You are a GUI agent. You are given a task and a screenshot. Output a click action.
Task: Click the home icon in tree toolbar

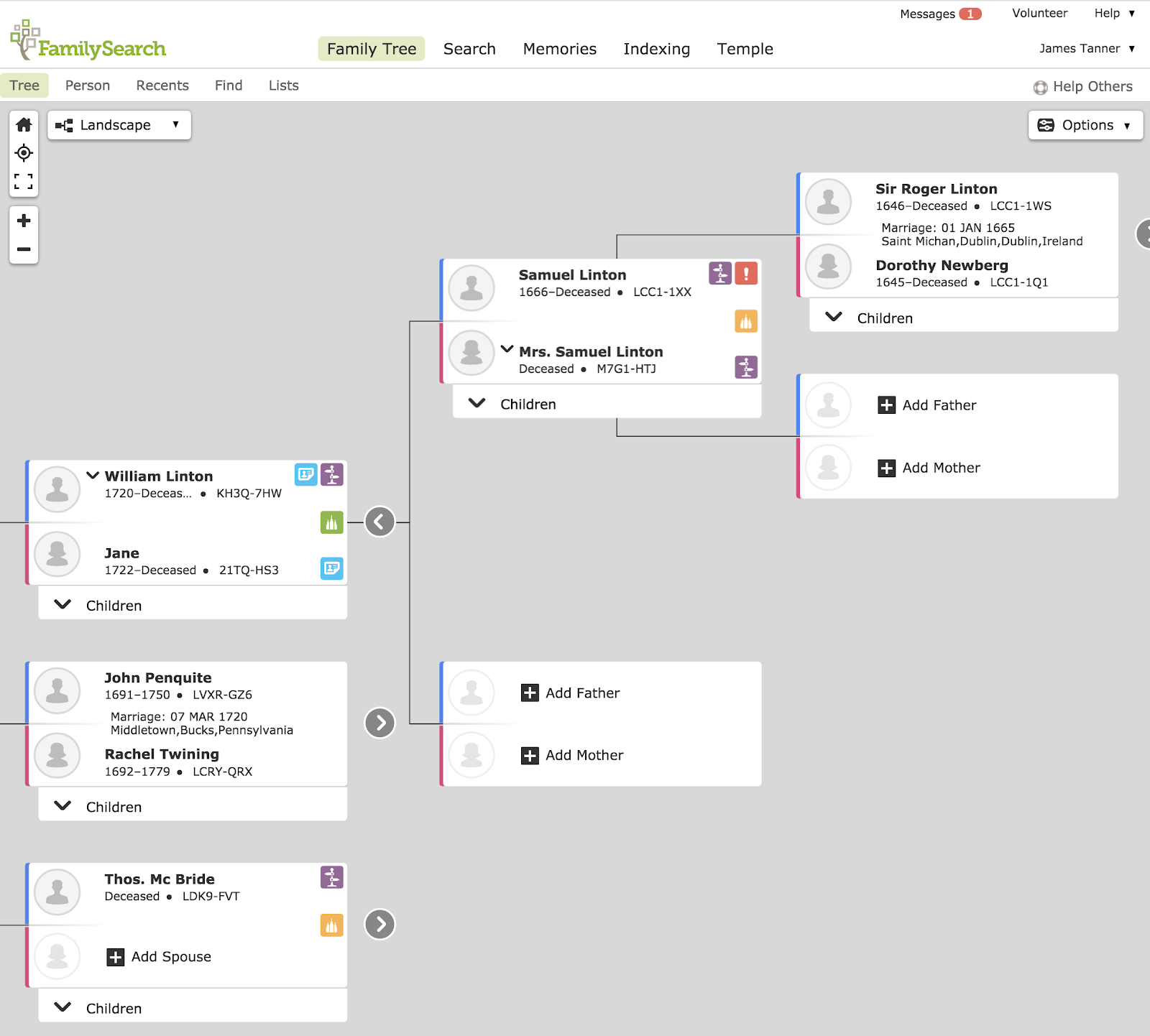pos(24,125)
